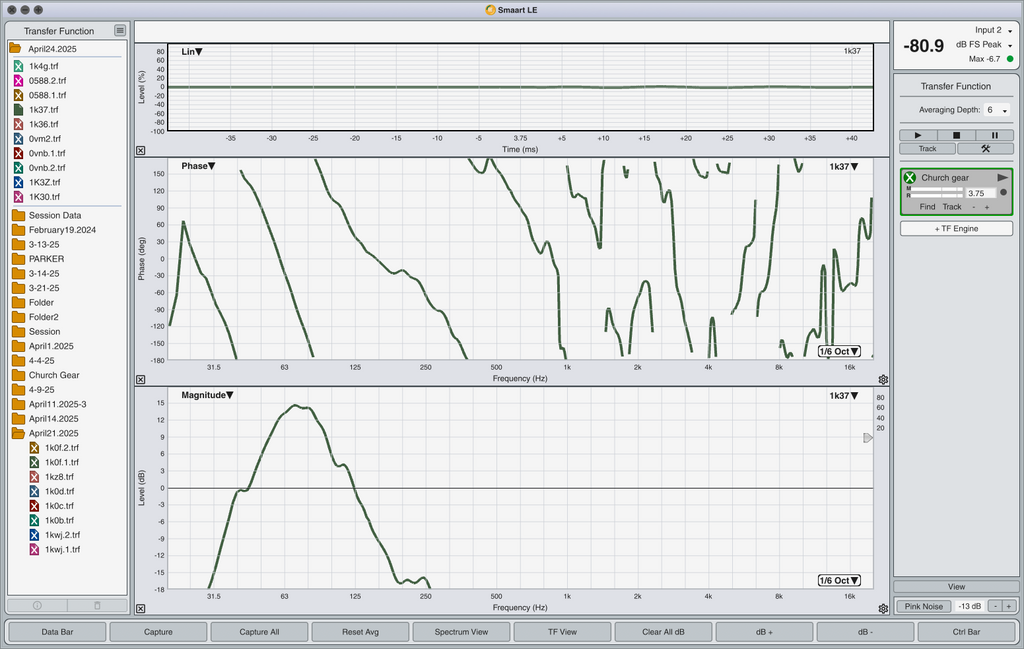This screenshot has height=649, width=1024.
Task: Open the Lin plot type dropdown
Action: (192, 52)
